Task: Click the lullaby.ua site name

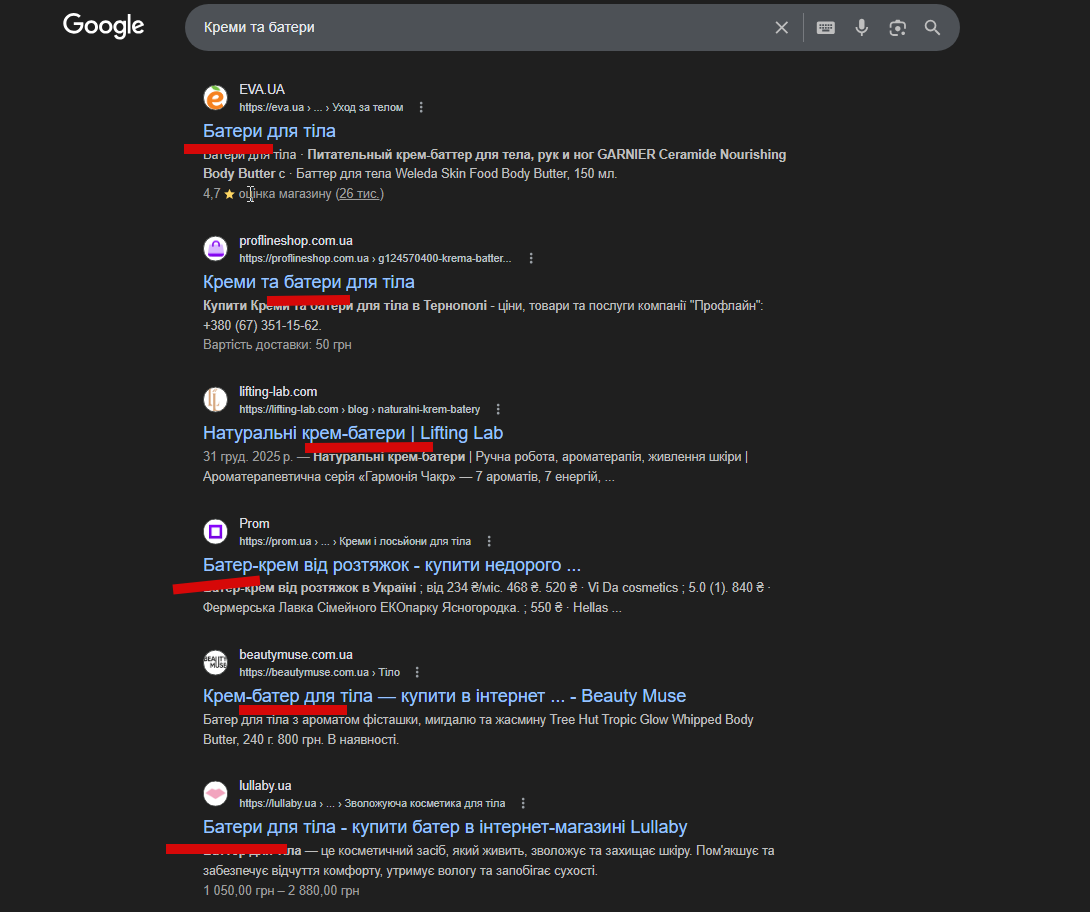Action: click(265, 785)
